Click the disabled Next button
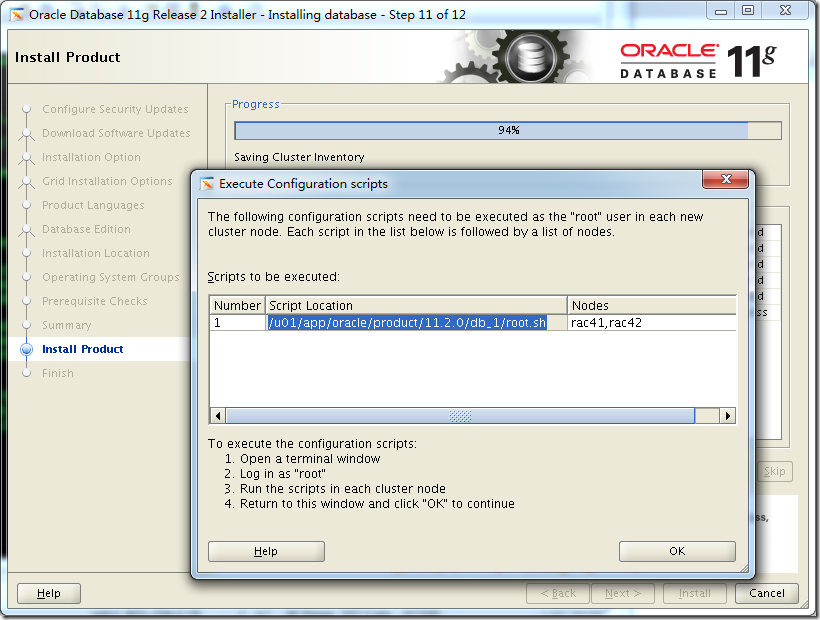 [623, 593]
